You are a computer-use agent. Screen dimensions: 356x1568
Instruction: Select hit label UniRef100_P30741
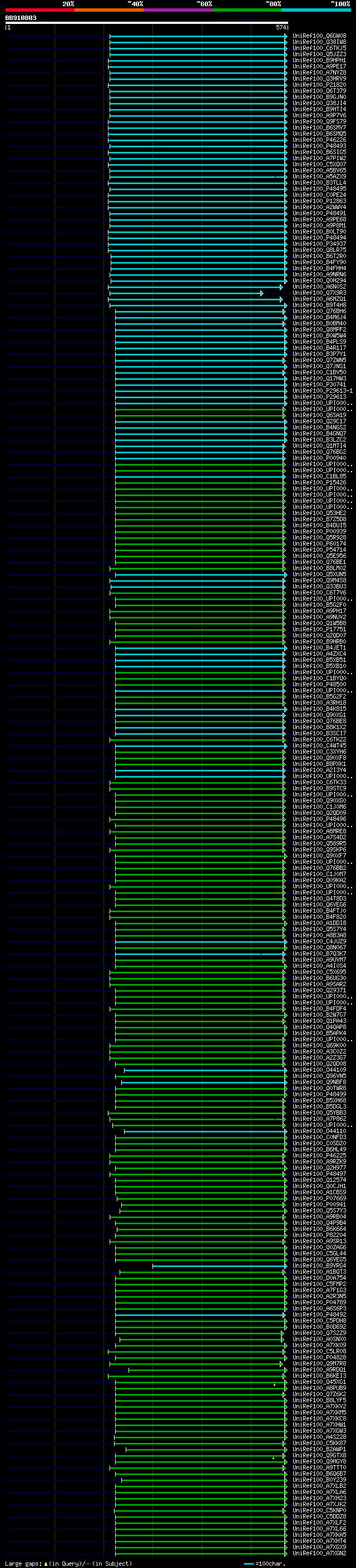319,385
